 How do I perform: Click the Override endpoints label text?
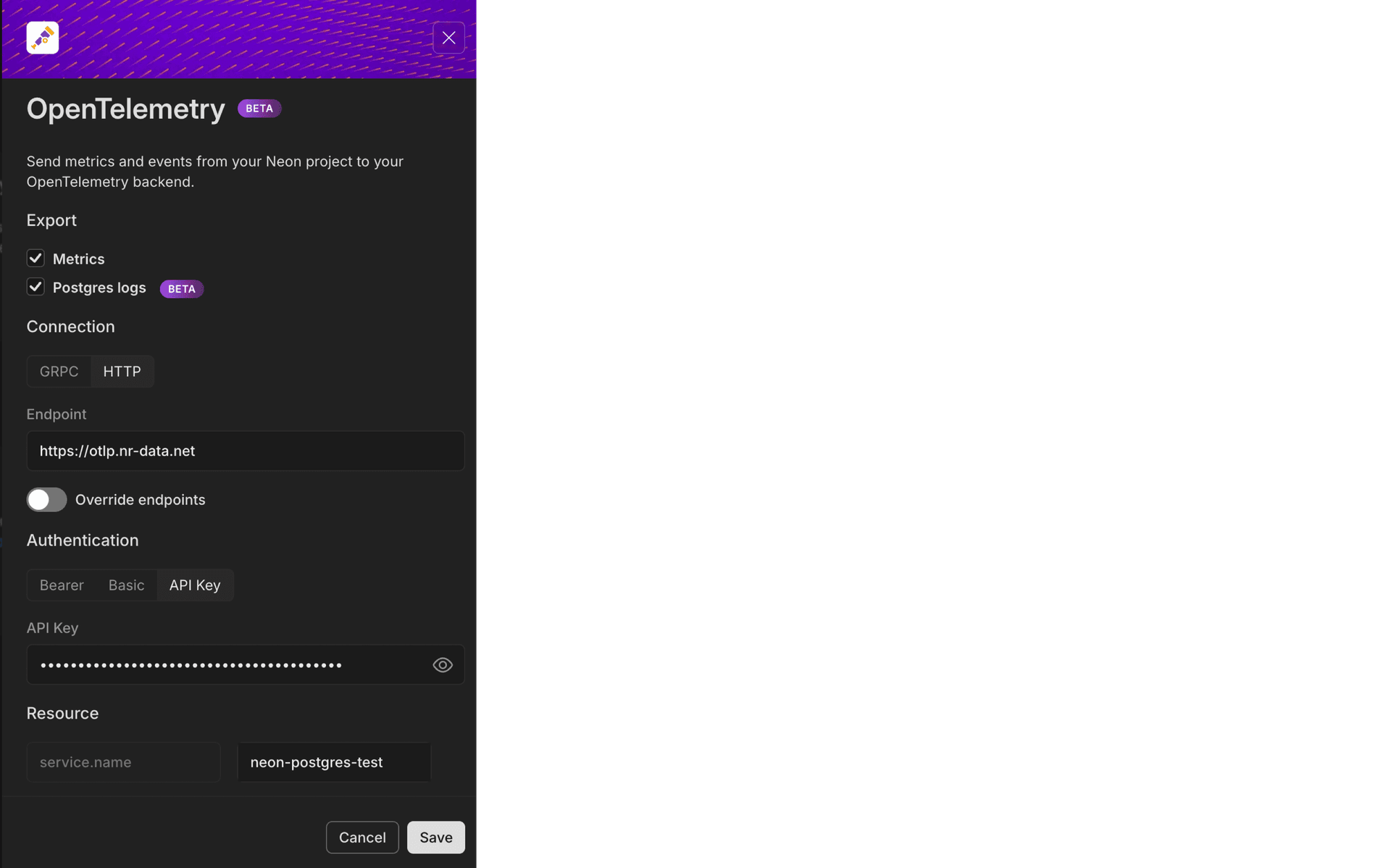[141, 500]
